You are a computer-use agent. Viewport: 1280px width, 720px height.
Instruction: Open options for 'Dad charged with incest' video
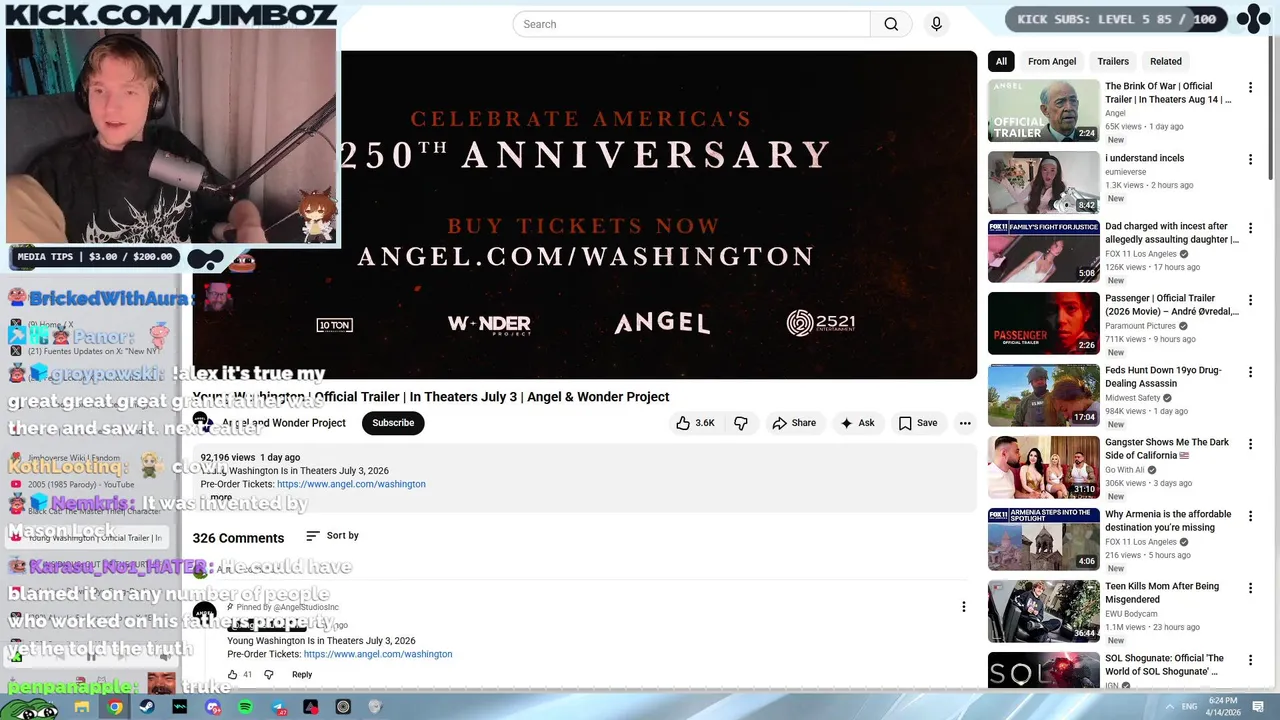coord(1250,228)
